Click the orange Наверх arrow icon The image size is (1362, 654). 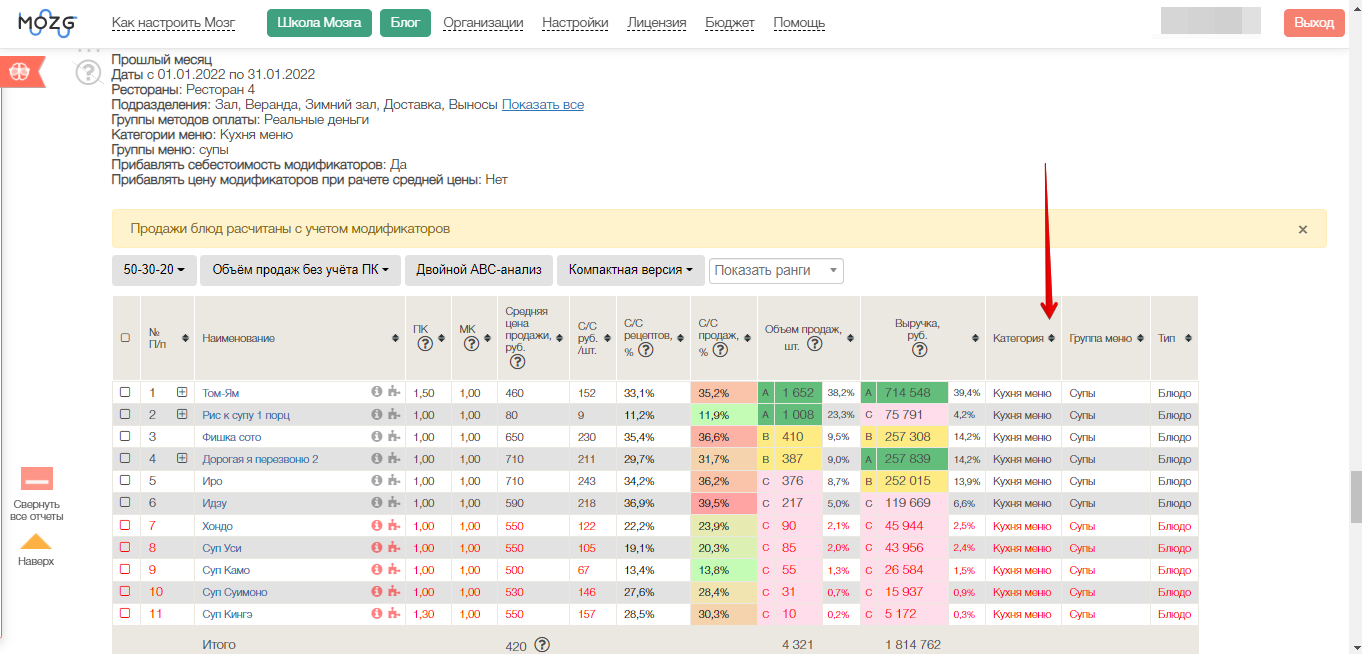pos(36,542)
